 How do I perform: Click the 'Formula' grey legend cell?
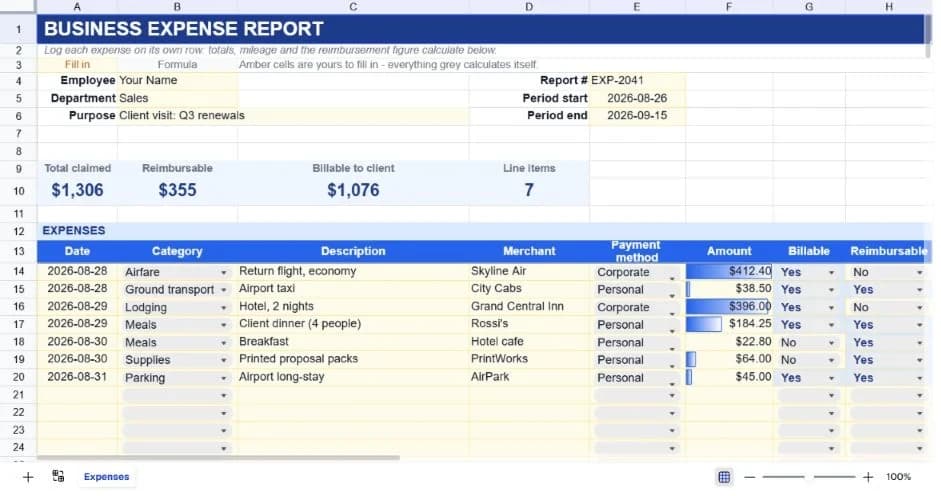click(x=178, y=64)
